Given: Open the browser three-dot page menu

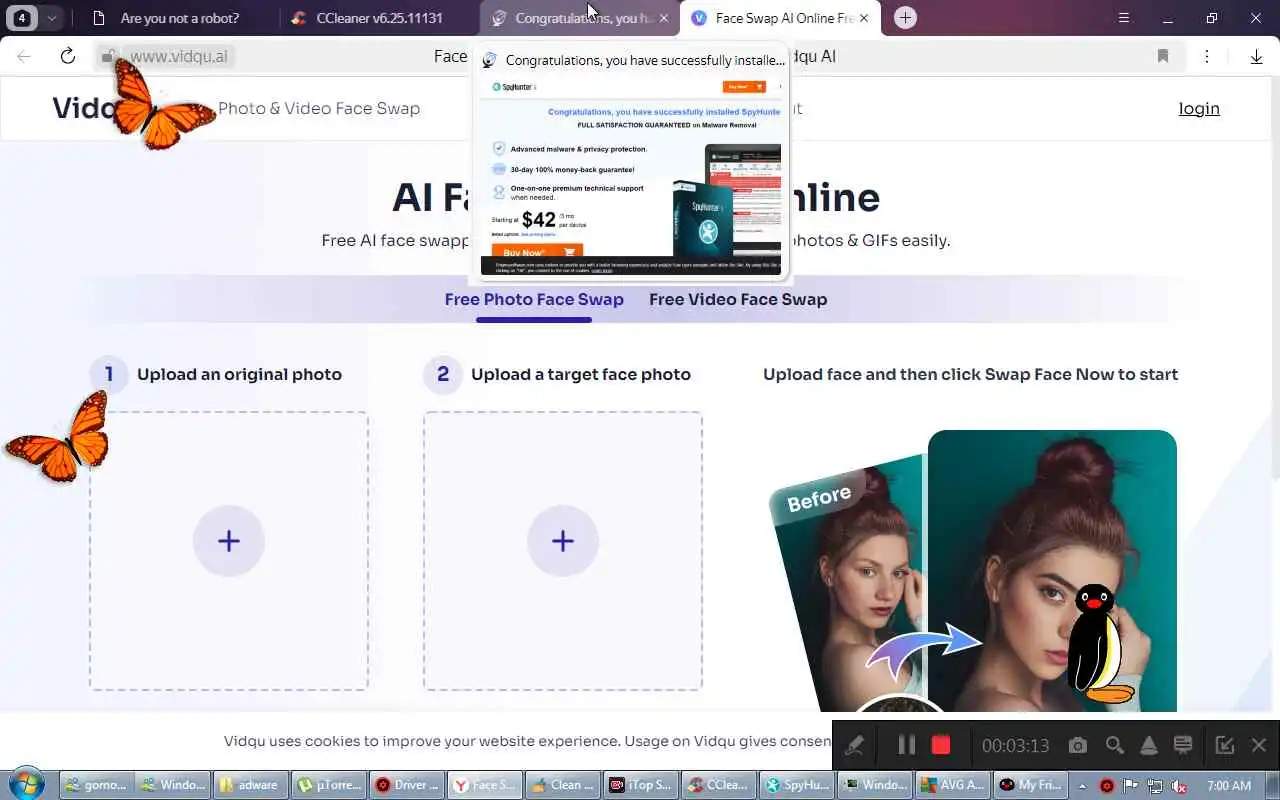Looking at the screenshot, I should point(1207,56).
